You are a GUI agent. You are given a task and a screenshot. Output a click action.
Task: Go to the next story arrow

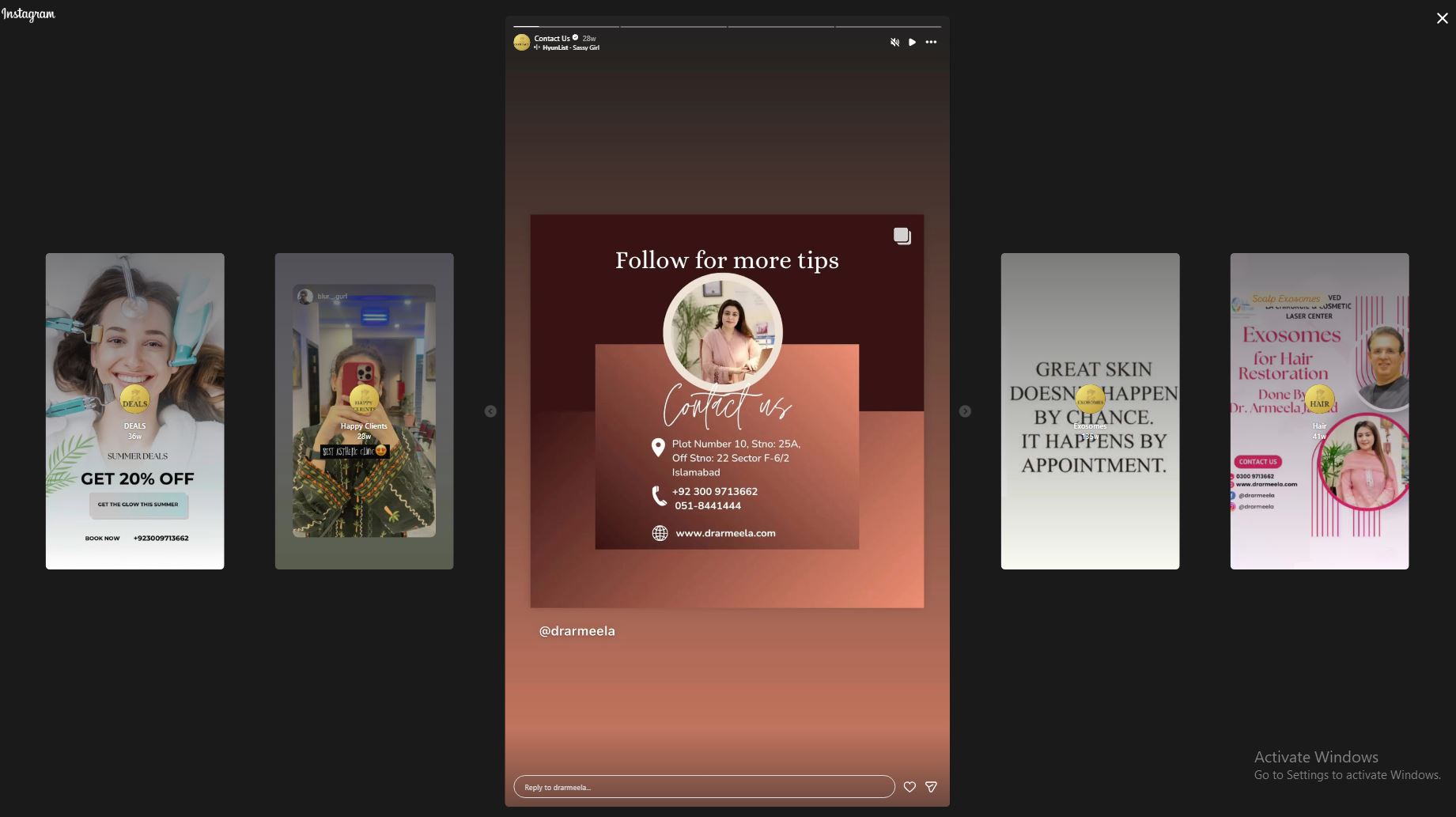tap(965, 411)
